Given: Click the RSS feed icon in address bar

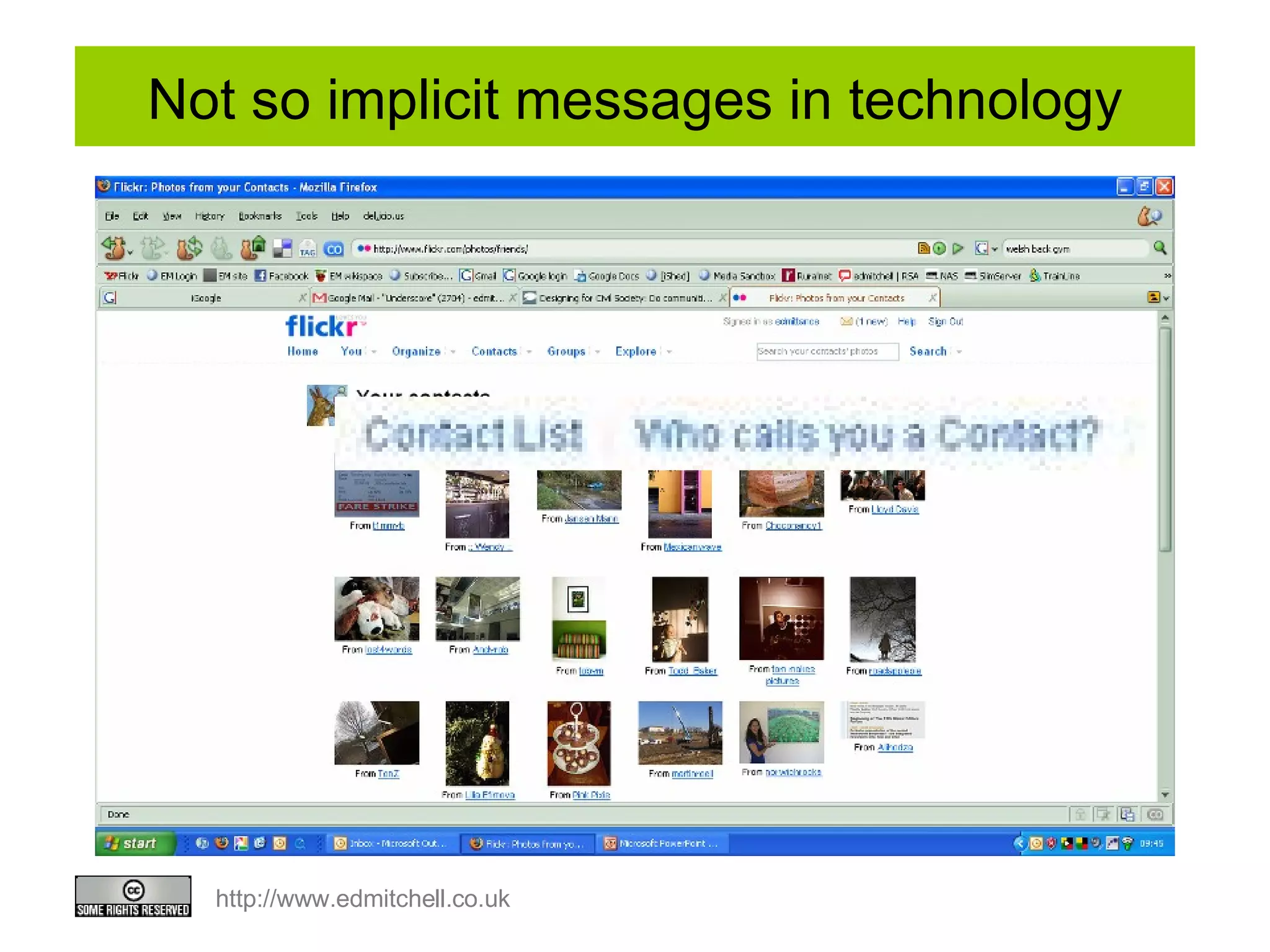Looking at the screenshot, I should [923, 249].
